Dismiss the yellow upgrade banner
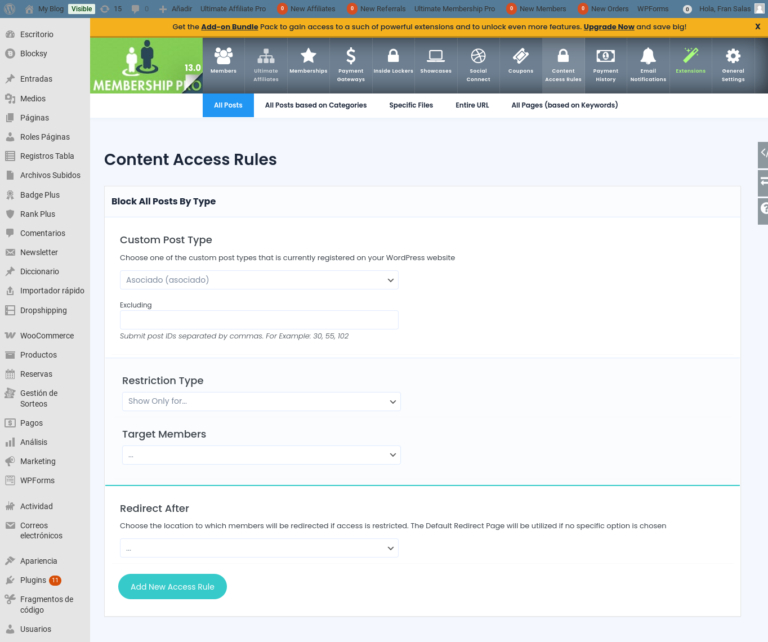 (758, 27)
